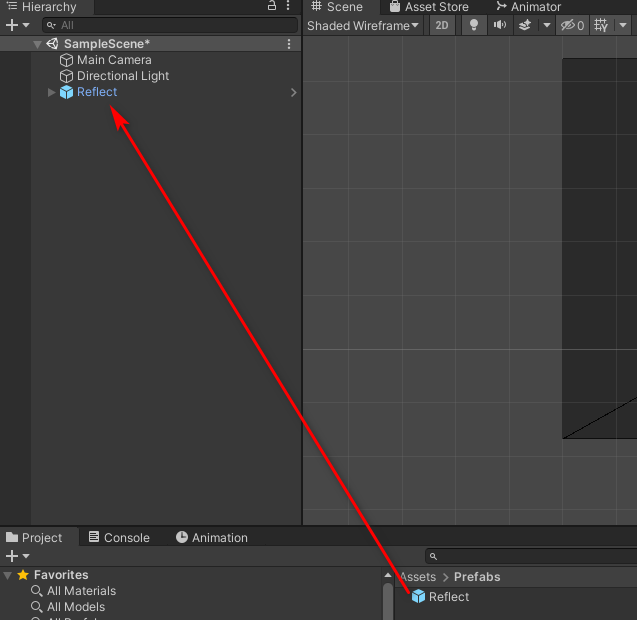Open the Hierarchy create plus dropdown
Screen dimensions: 637x620
click(17, 25)
